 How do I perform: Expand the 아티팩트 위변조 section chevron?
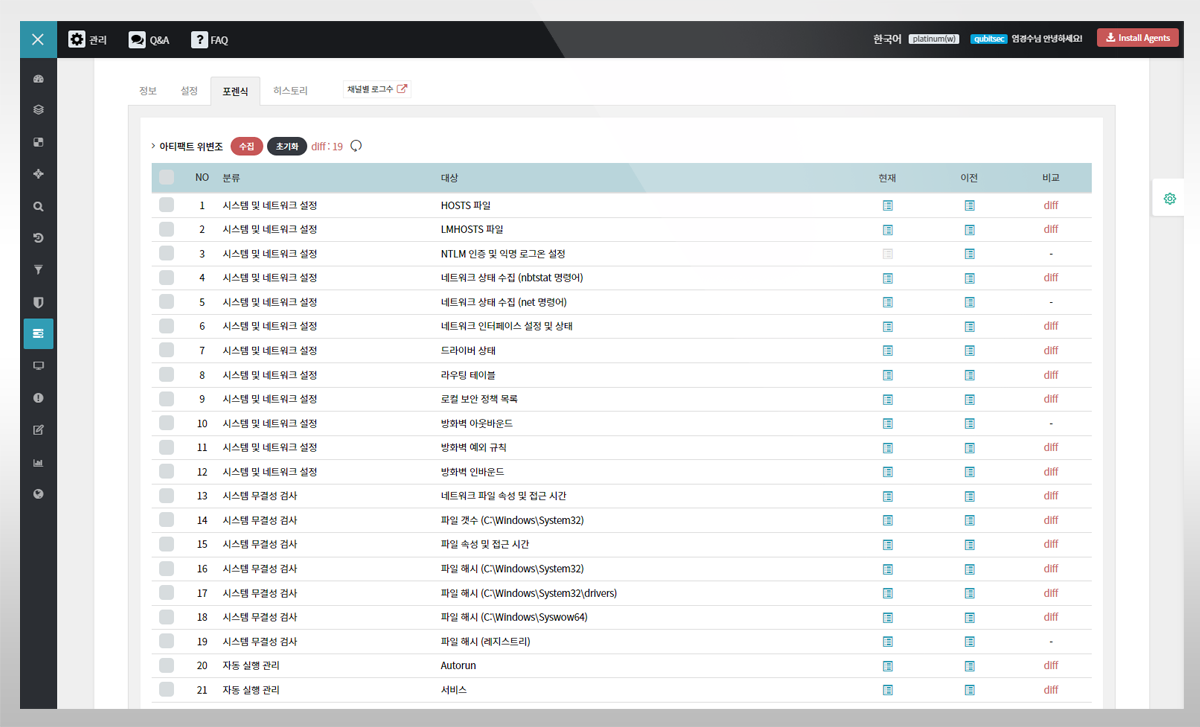[x=153, y=146]
